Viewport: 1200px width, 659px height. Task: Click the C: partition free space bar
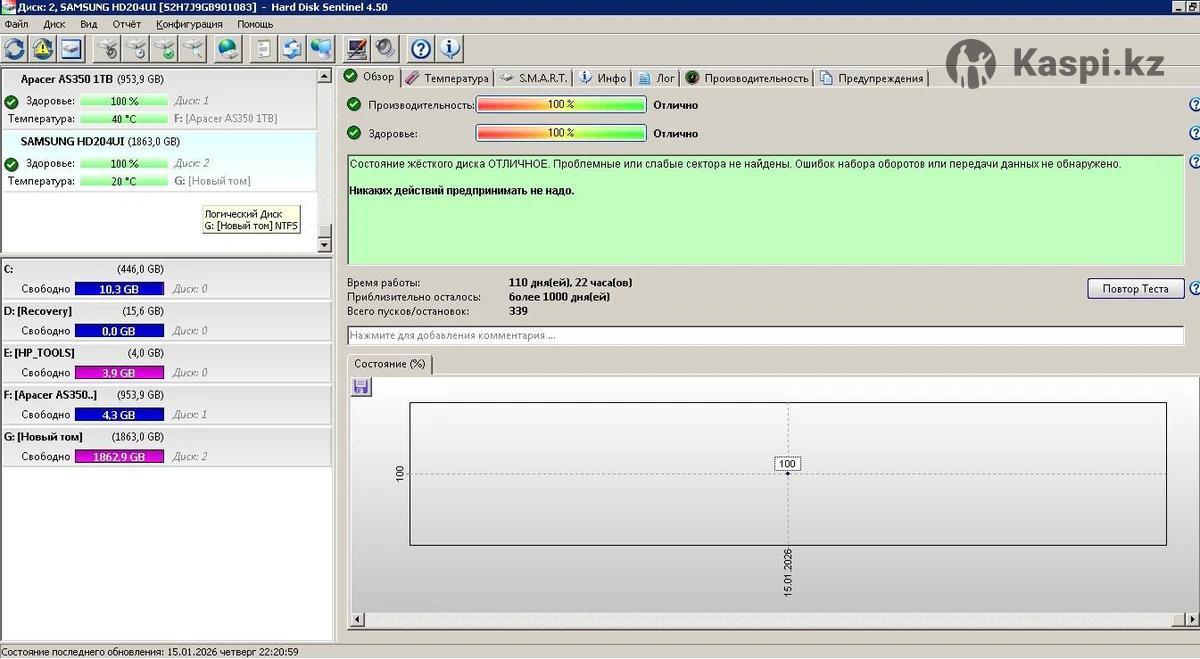(118, 289)
